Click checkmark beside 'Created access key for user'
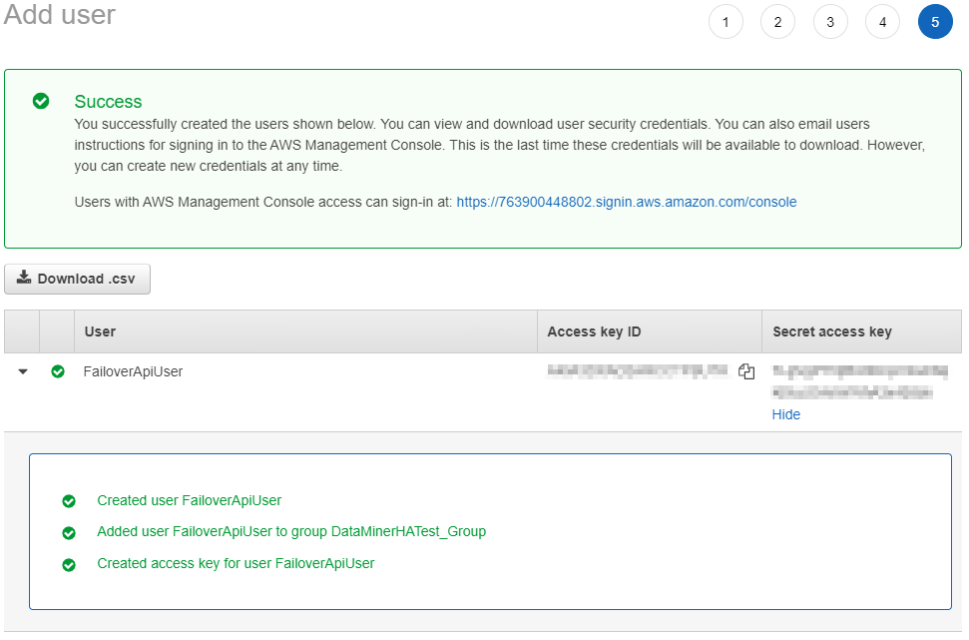Image resolution: width=969 pixels, height=640 pixels. pyautogui.click(x=69, y=565)
